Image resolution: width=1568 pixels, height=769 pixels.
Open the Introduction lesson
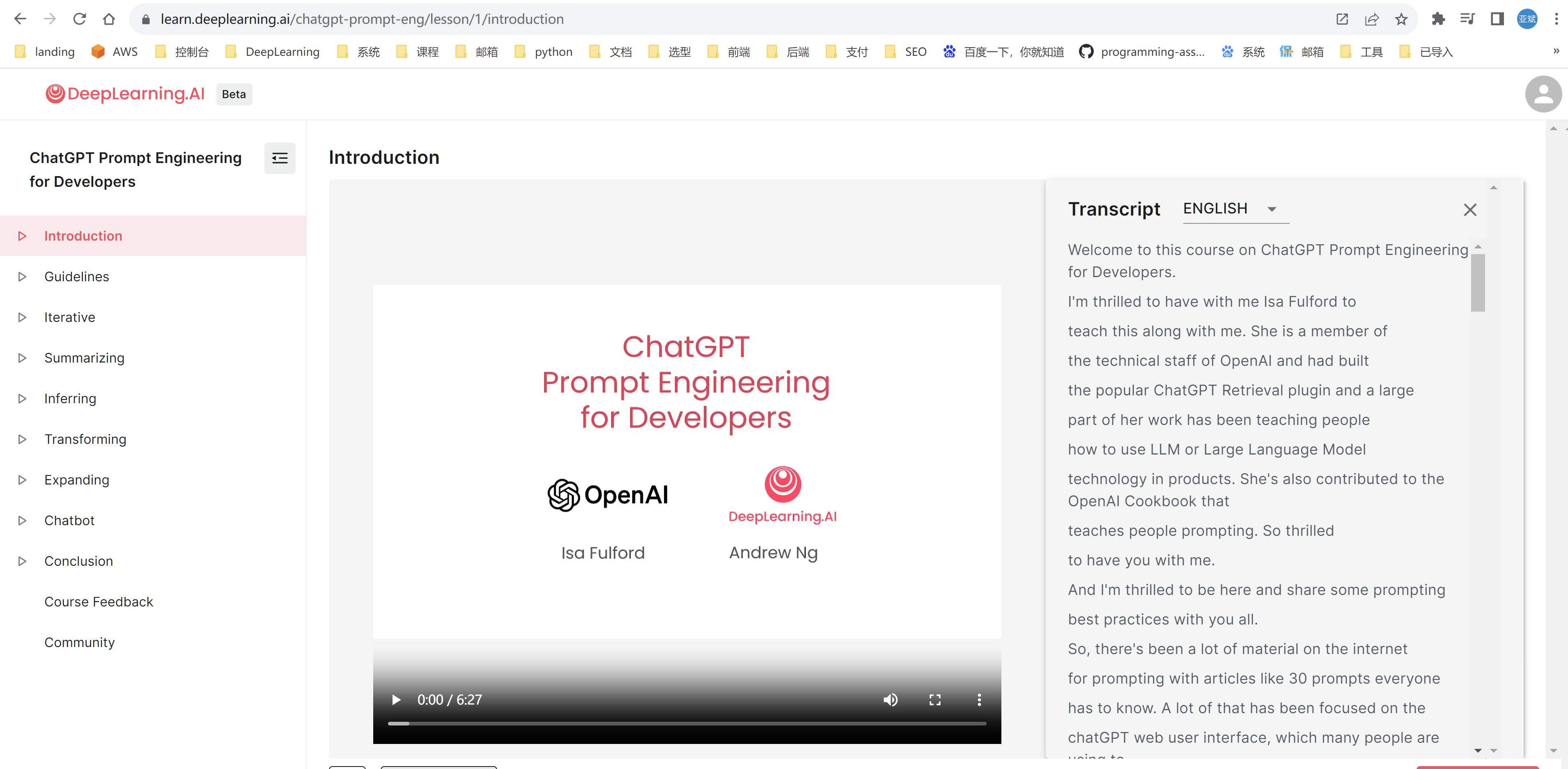pos(153,236)
